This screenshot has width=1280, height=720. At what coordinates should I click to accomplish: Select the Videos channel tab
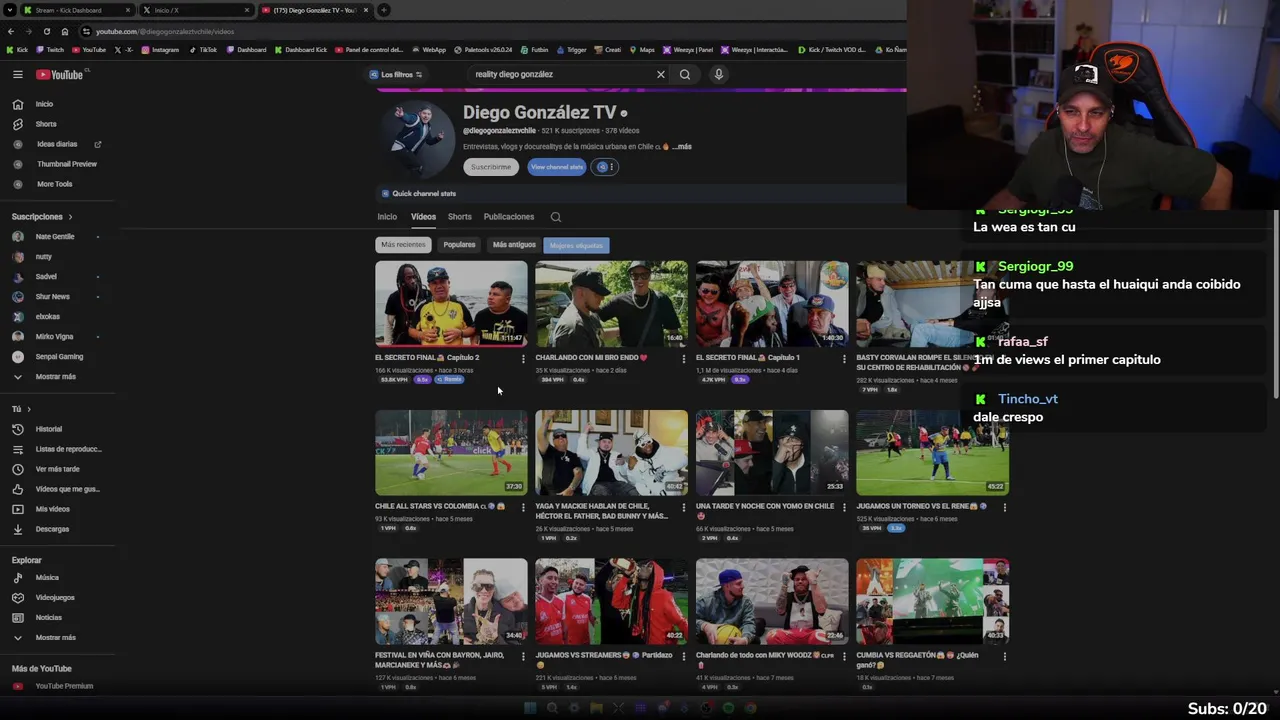[x=423, y=217]
